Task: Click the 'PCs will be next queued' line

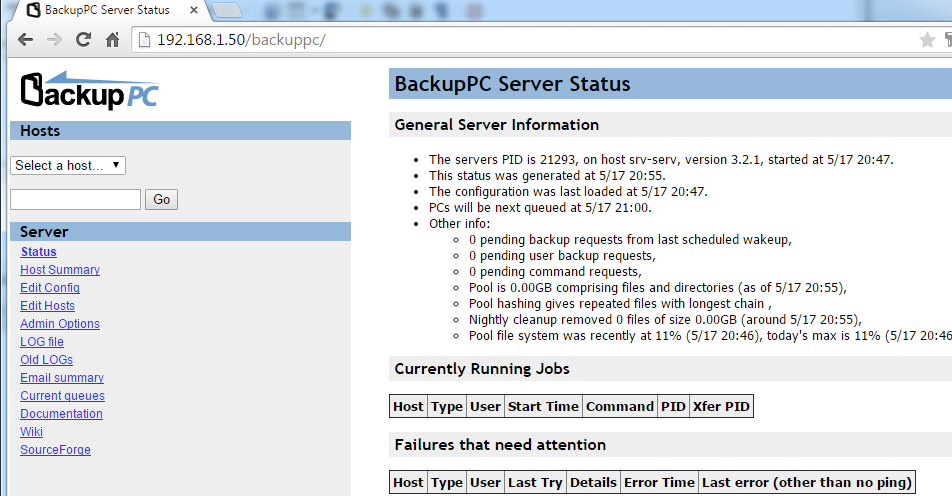Action: click(540, 208)
